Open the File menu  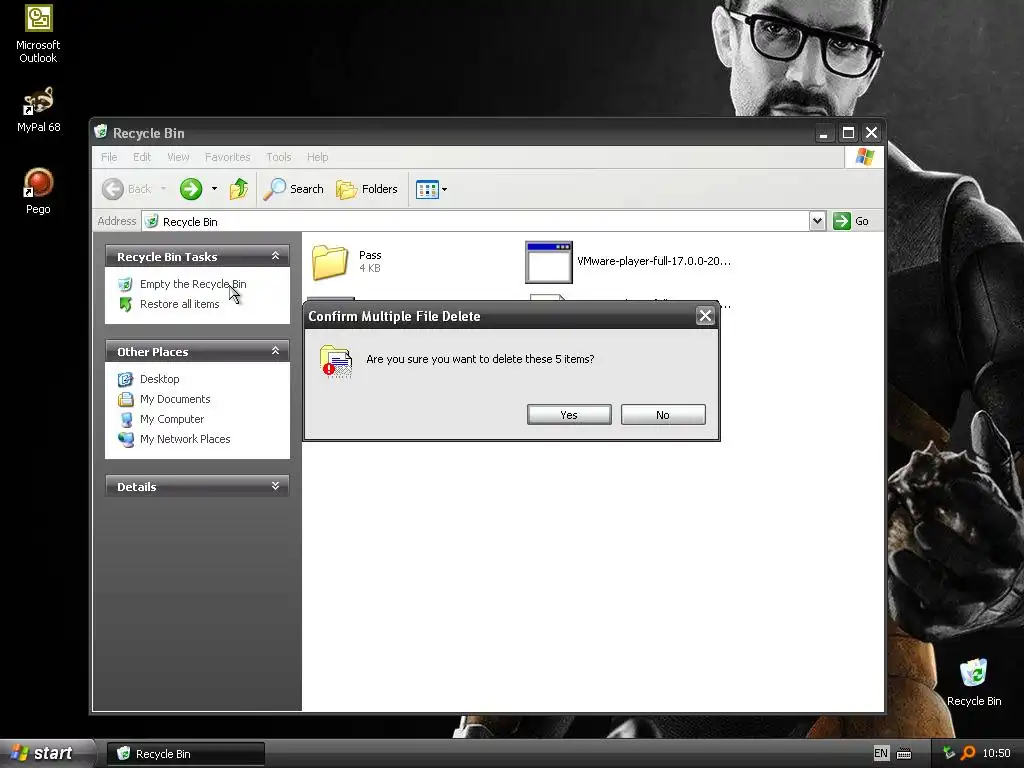coord(109,157)
